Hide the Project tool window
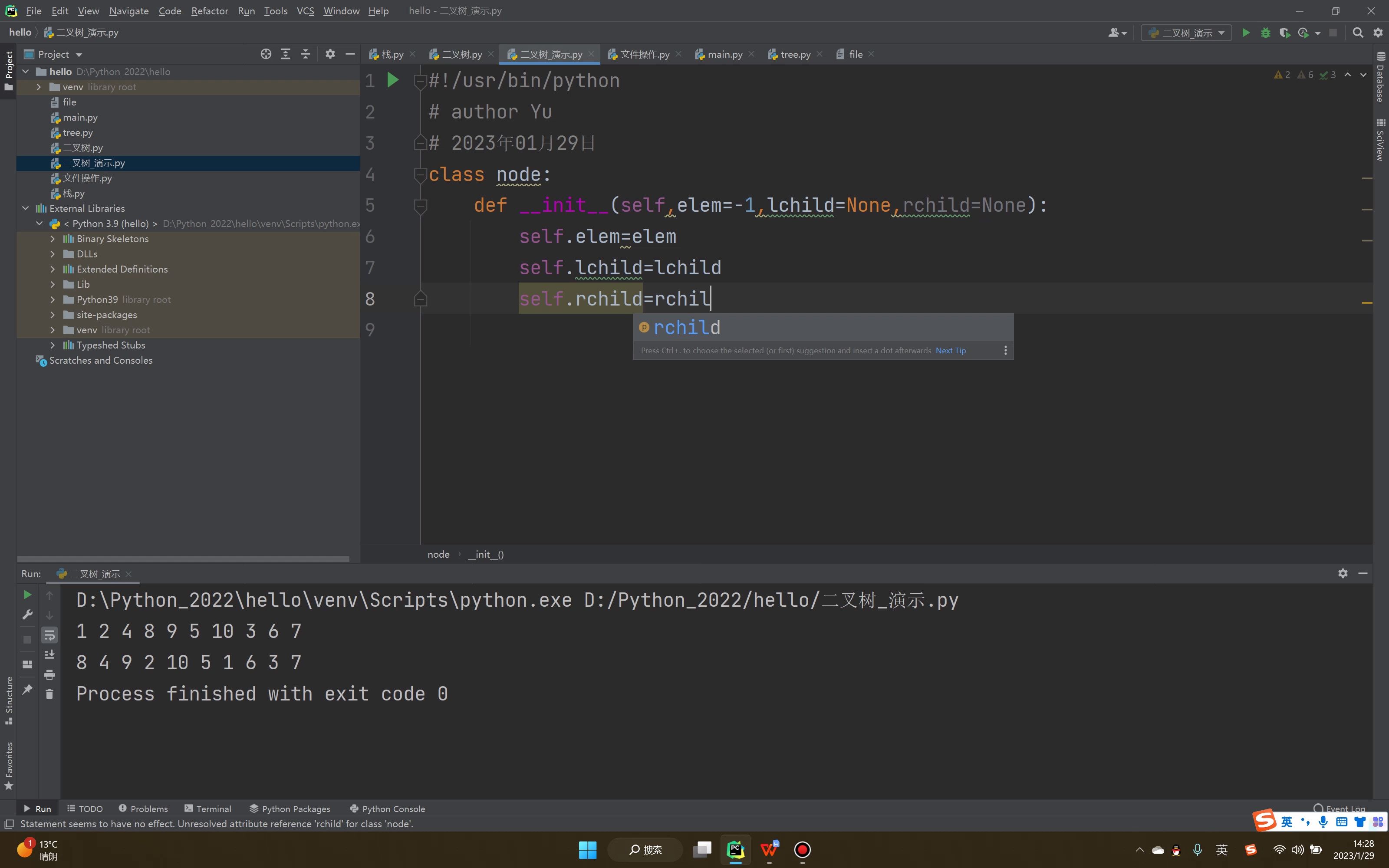Image resolution: width=1389 pixels, height=868 pixels. click(349, 54)
